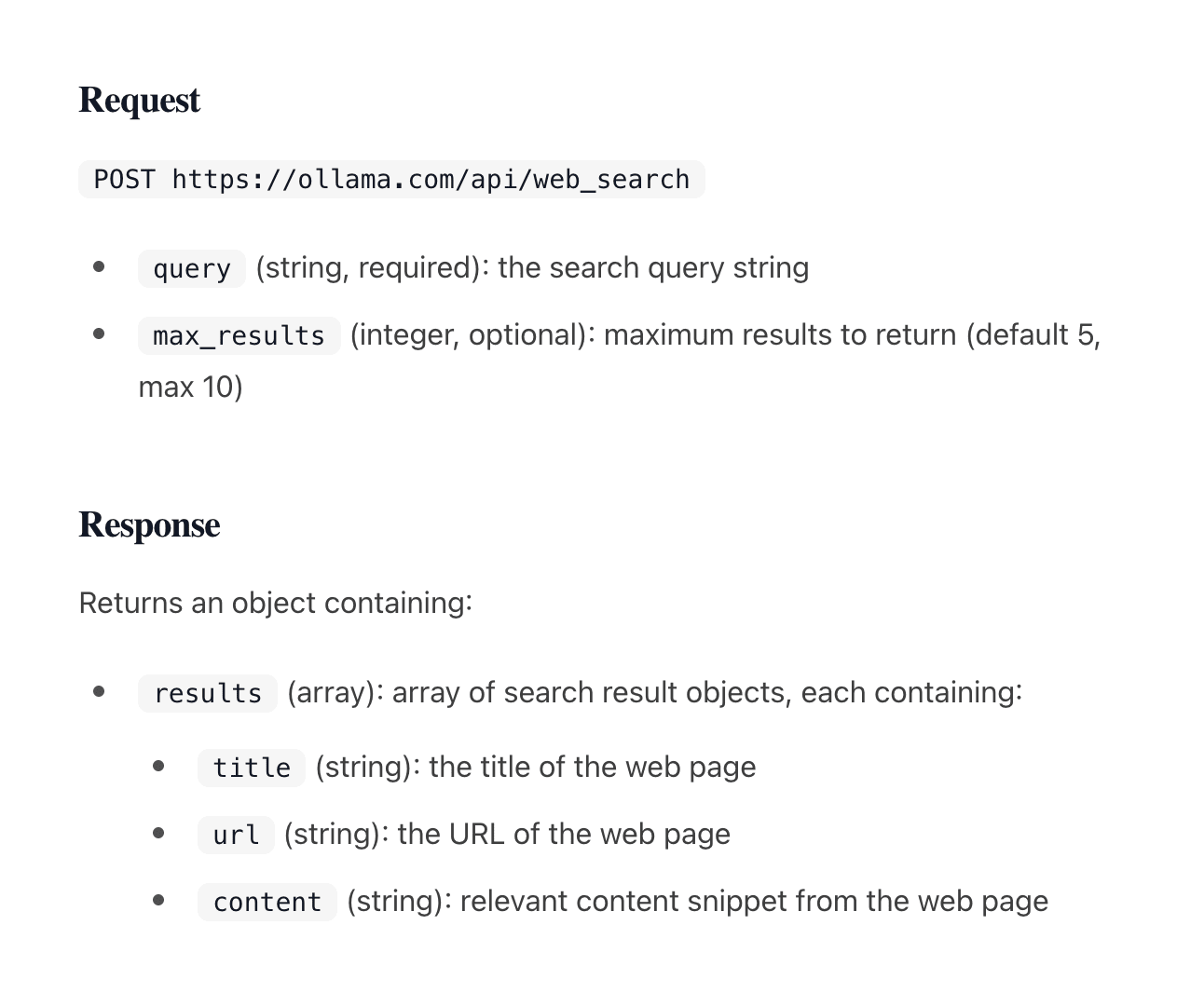Click '(string, required)' type annotation

372,268
